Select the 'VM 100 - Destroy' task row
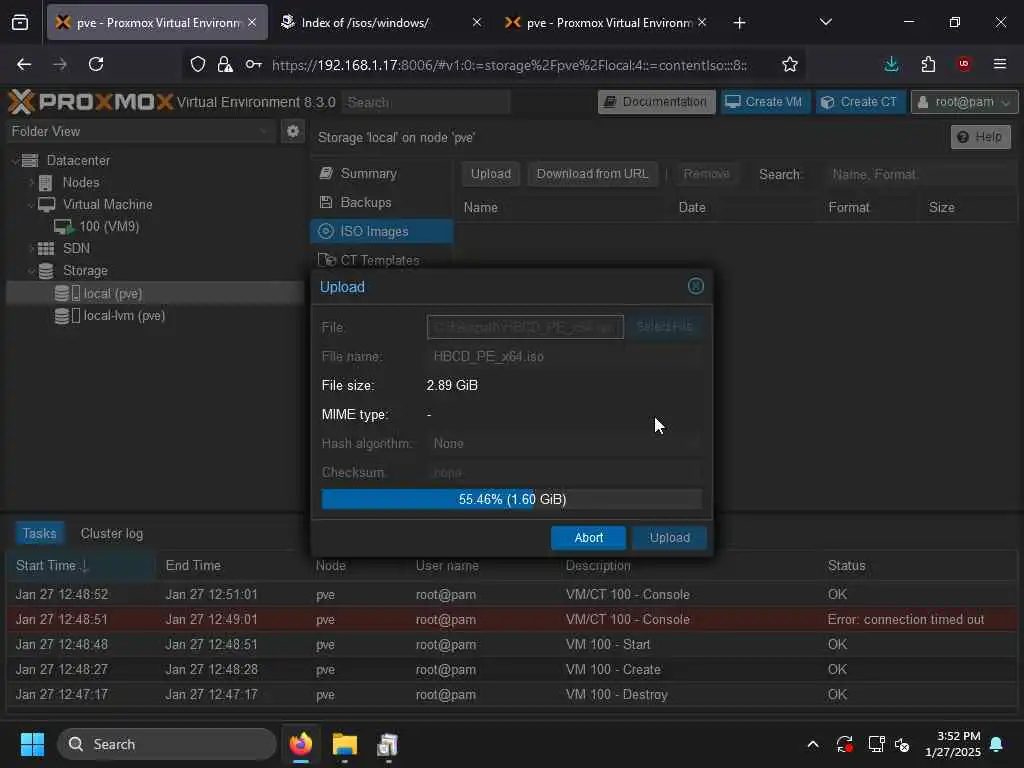Screen dimensions: 1024x768 [511, 694]
